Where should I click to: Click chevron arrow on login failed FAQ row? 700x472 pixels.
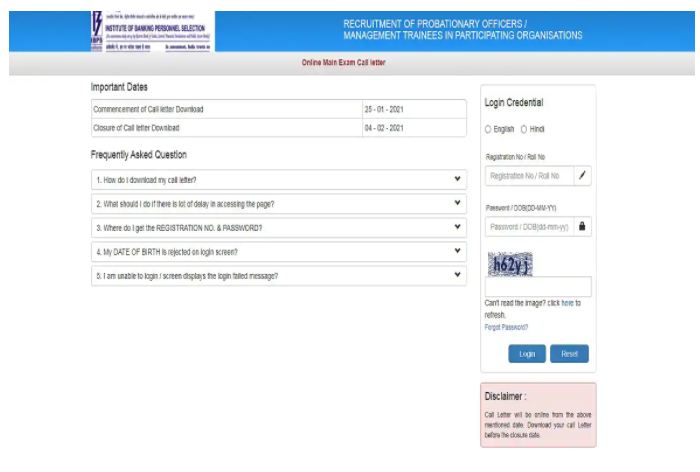(x=457, y=276)
